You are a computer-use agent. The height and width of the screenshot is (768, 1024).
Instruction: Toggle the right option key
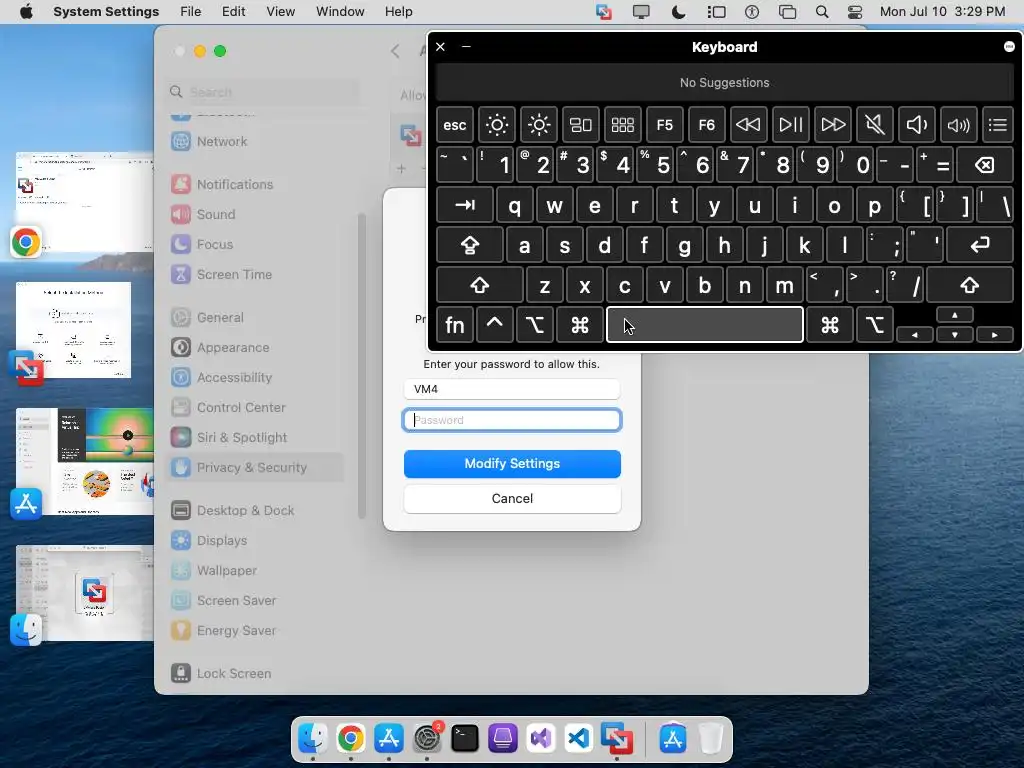tap(874, 325)
